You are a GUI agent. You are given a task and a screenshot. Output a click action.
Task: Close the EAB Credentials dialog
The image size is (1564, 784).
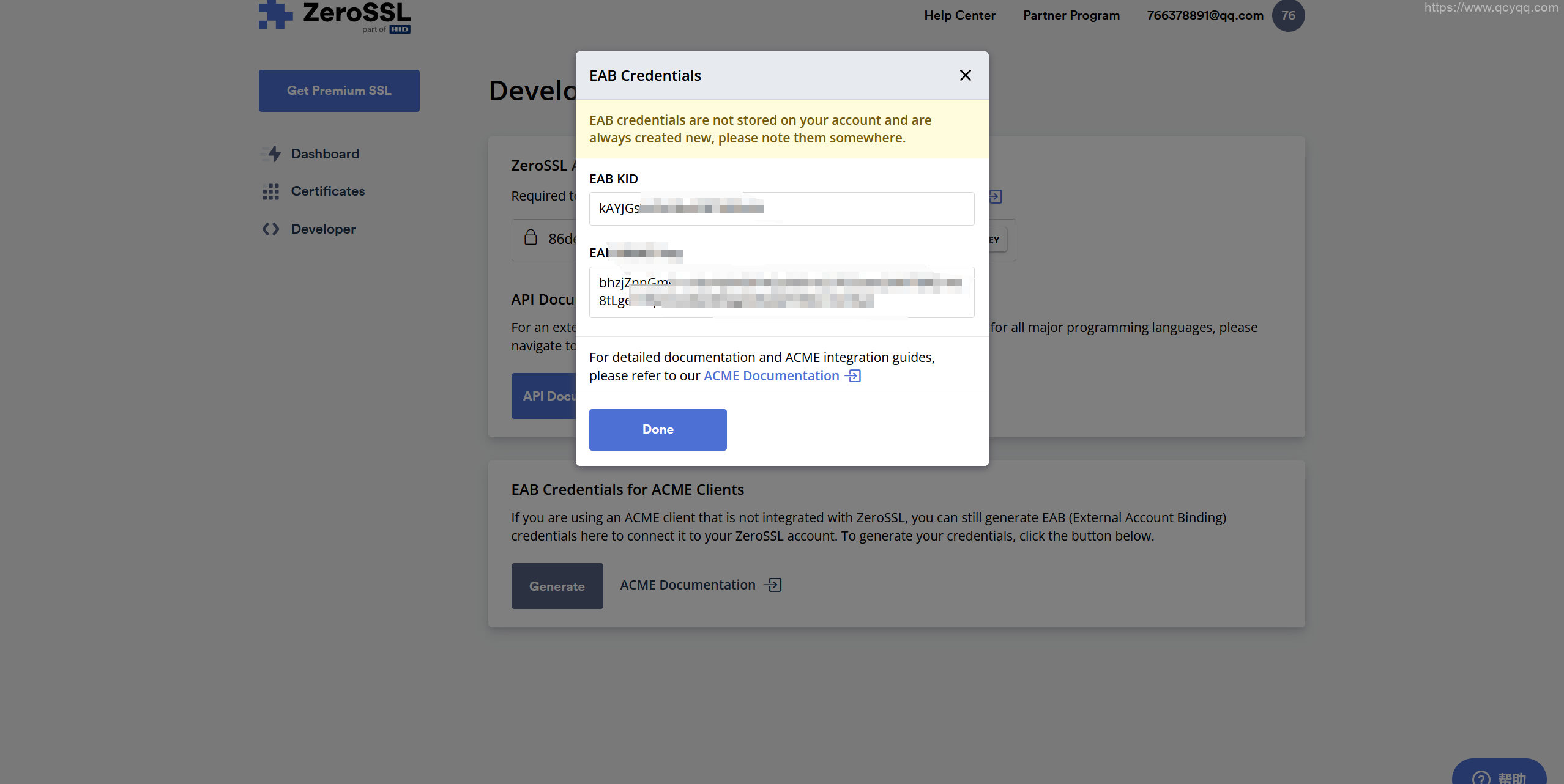tap(965, 75)
